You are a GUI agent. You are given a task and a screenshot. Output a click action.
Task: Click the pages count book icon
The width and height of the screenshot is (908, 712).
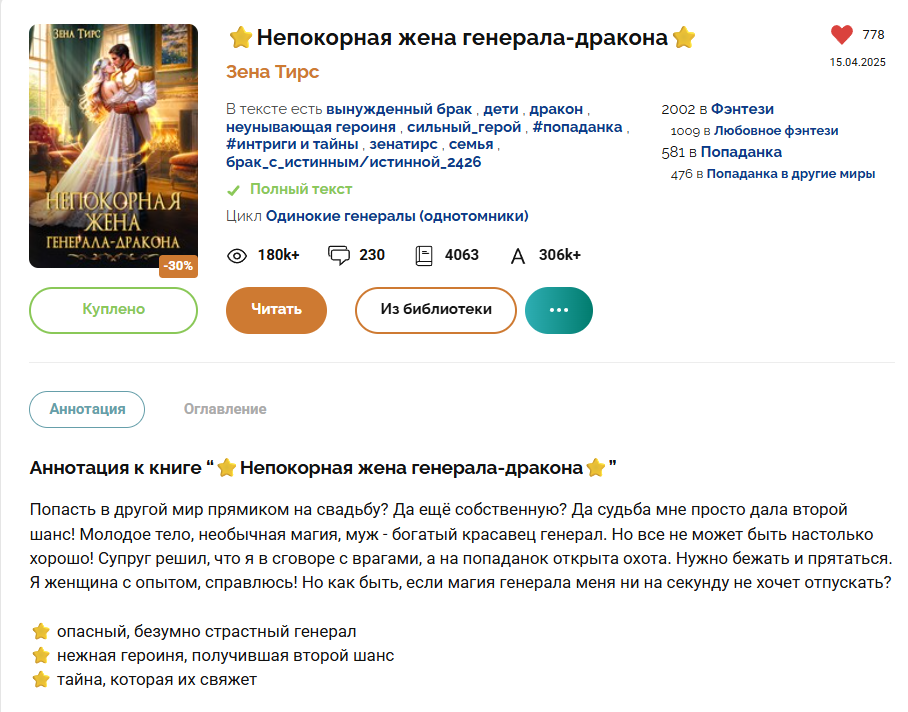424,255
